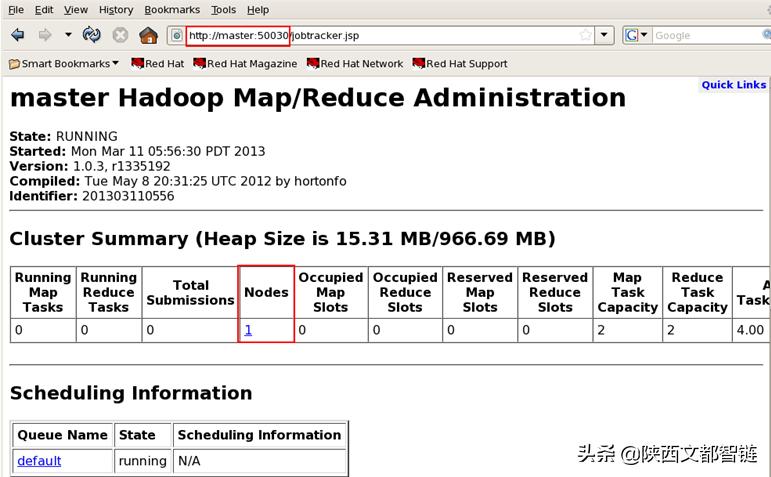Viewport: 771px width, 477px height.
Task: Open the back/forward history dropdown arrow
Action: pyautogui.click(x=68, y=35)
